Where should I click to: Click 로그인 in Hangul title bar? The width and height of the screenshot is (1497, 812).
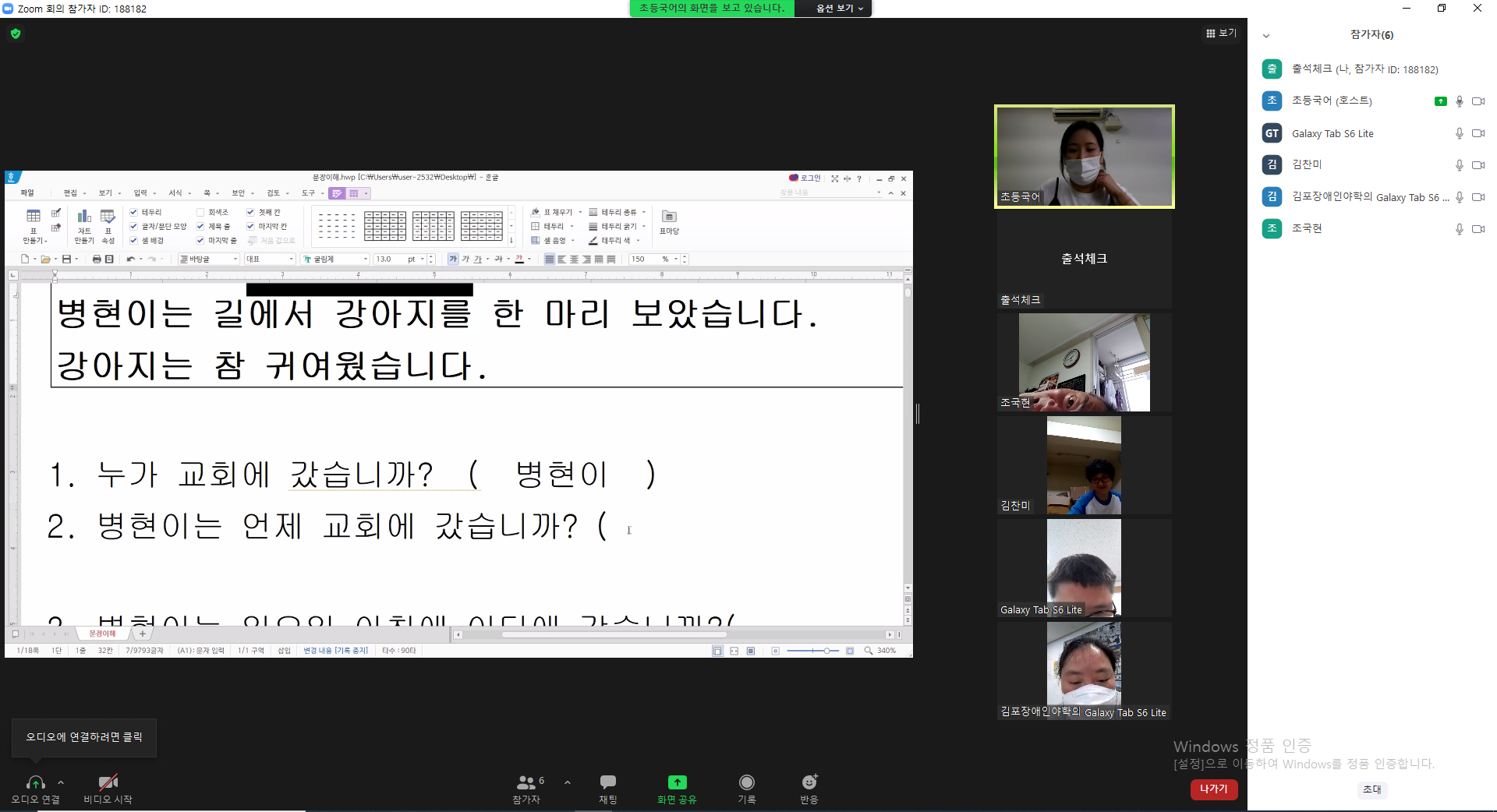805,178
